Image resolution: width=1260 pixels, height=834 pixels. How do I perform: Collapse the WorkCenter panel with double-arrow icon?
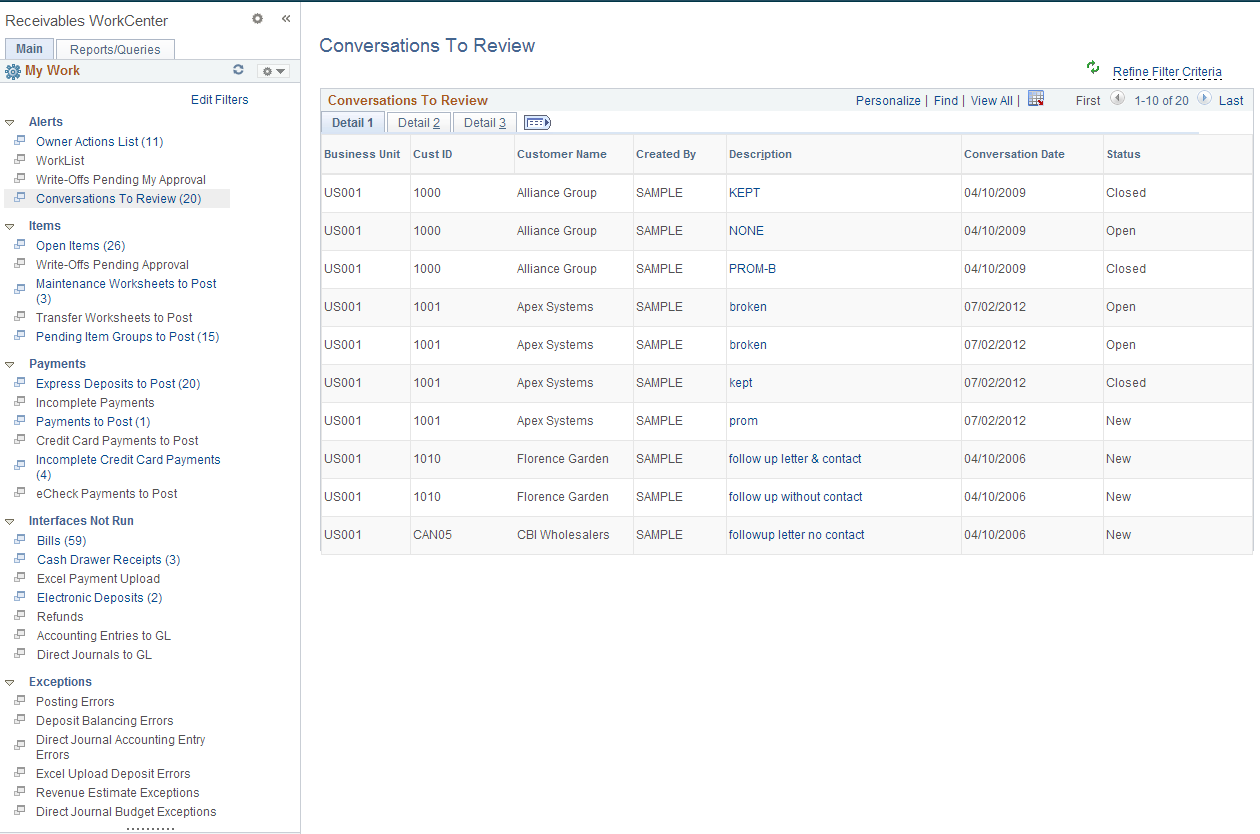point(285,18)
